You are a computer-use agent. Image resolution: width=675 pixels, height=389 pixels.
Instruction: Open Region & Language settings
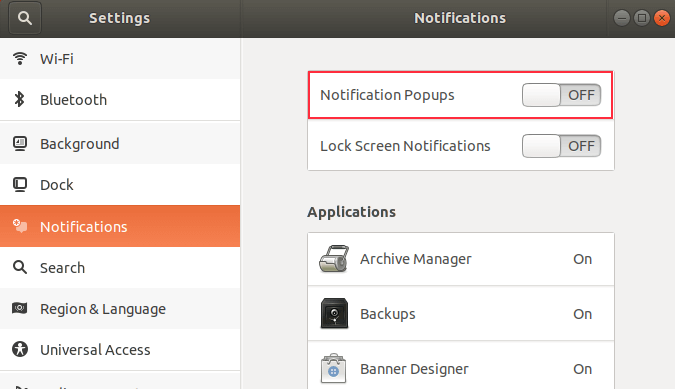click(x=120, y=309)
